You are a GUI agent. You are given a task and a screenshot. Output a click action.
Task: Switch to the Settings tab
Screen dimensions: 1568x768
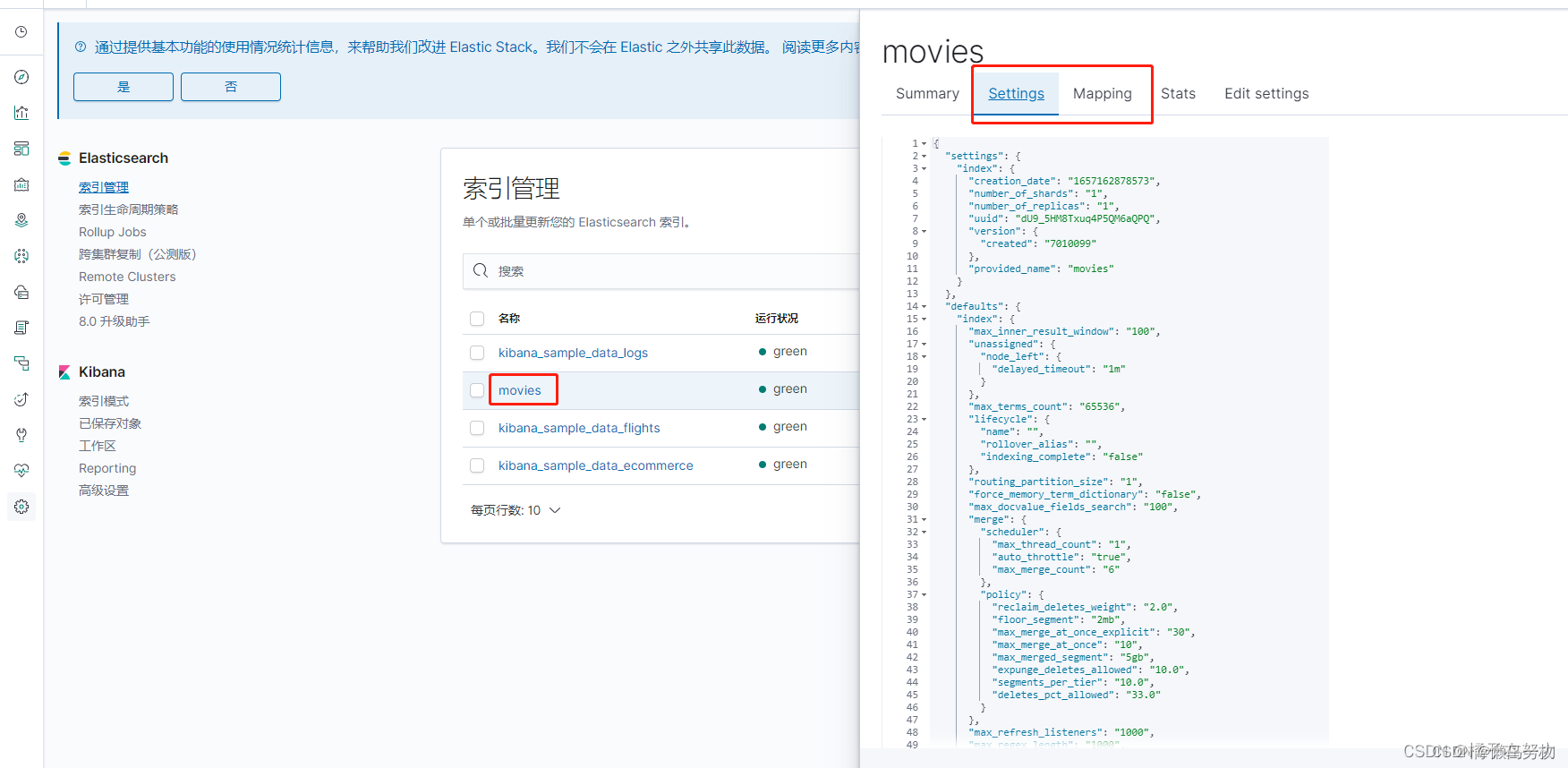point(1016,93)
